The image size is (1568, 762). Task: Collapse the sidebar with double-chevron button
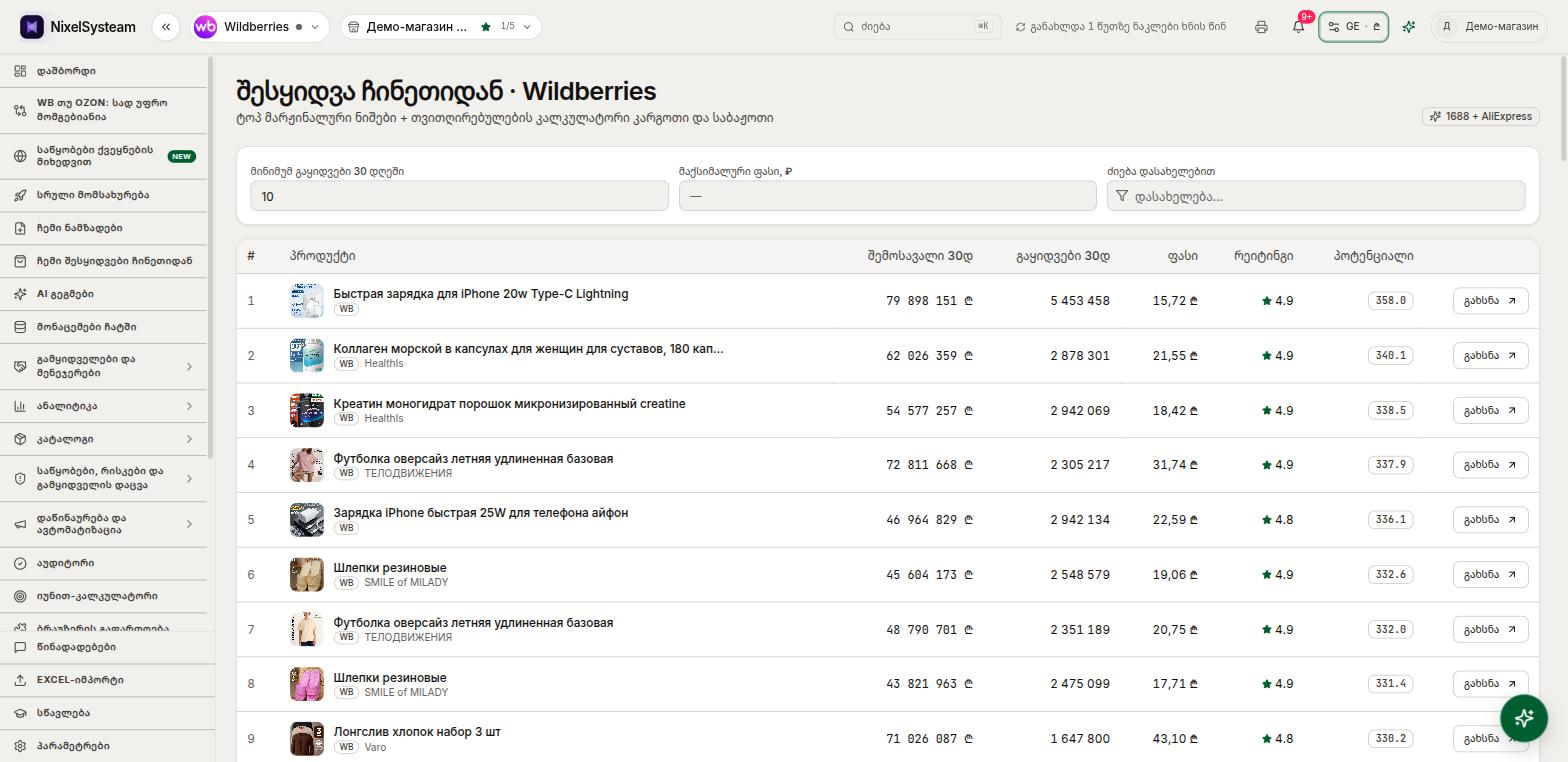point(166,27)
